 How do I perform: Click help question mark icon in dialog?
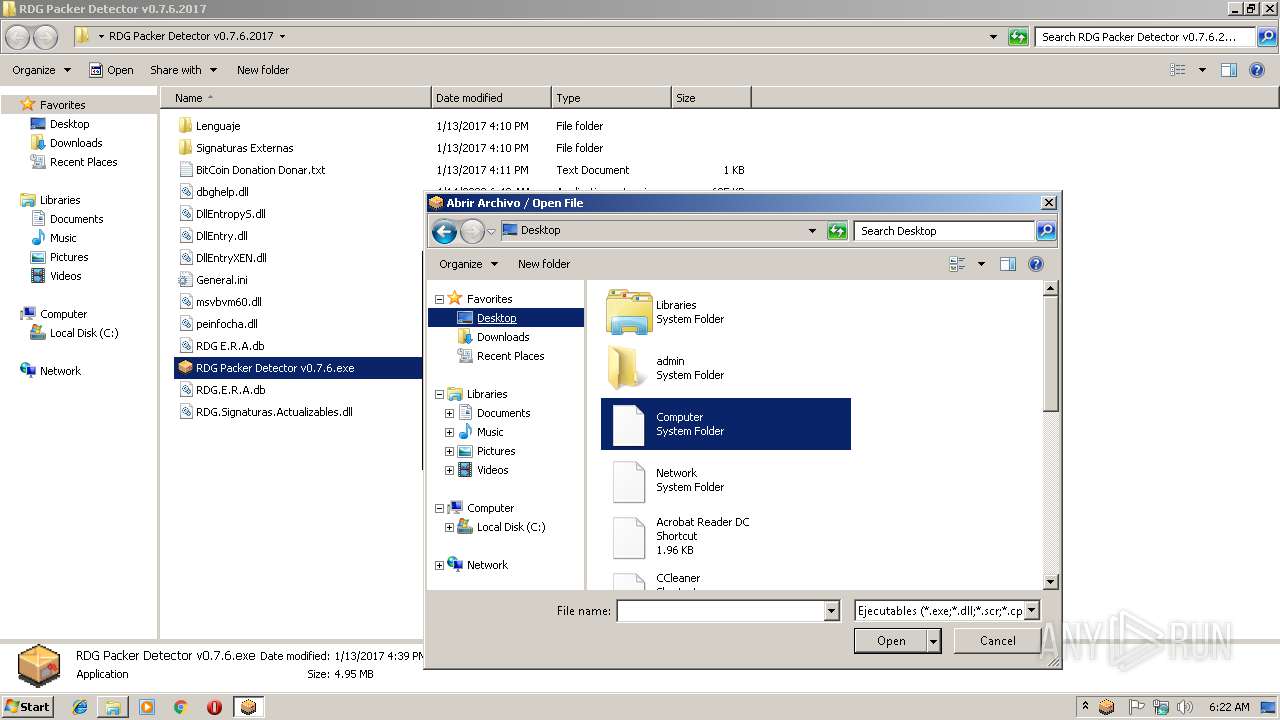pos(1036,264)
